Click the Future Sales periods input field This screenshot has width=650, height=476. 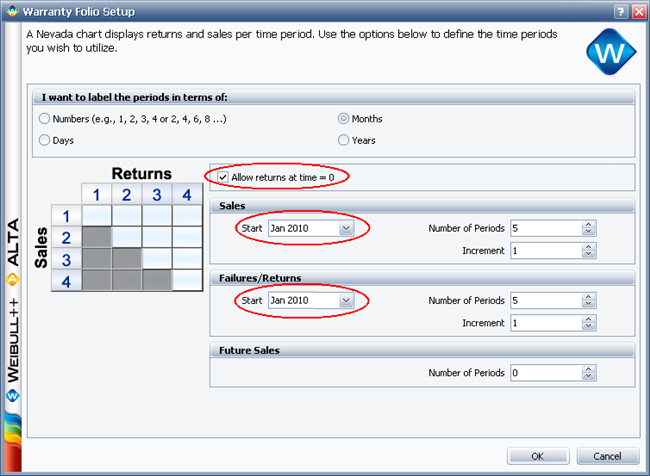tap(543, 372)
